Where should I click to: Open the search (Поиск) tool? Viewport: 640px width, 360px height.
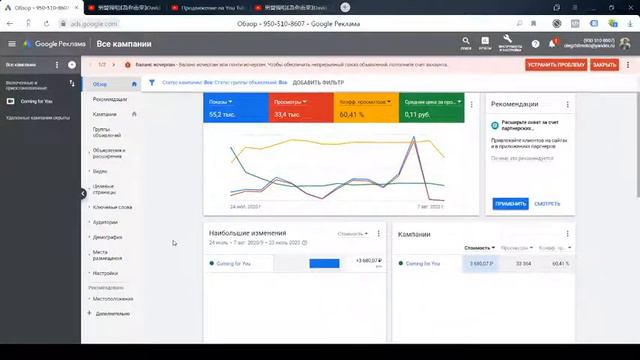[x=466, y=43]
